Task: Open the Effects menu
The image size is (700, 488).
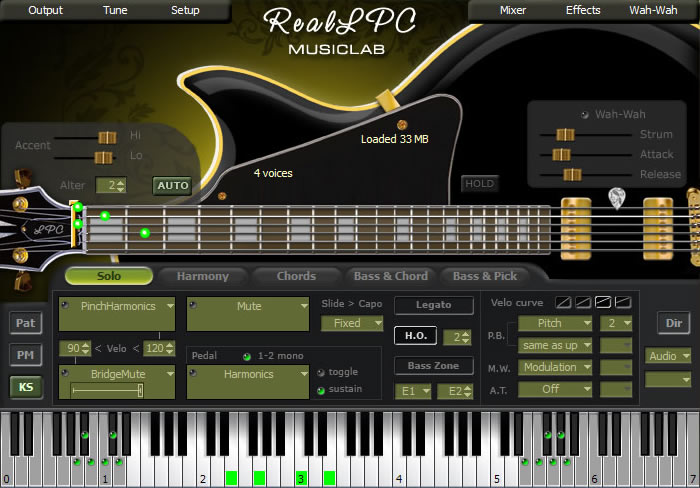Action: click(x=583, y=10)
